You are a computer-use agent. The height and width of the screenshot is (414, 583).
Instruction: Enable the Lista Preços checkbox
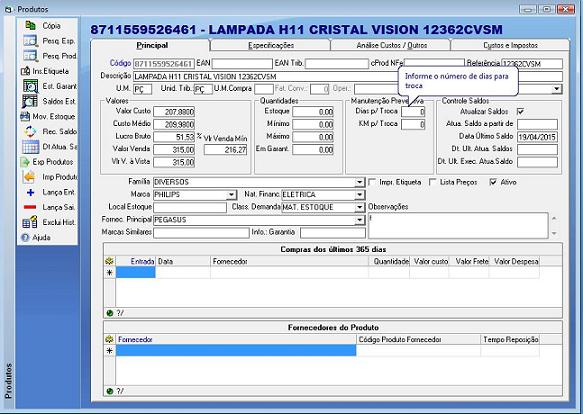(432, 182)
